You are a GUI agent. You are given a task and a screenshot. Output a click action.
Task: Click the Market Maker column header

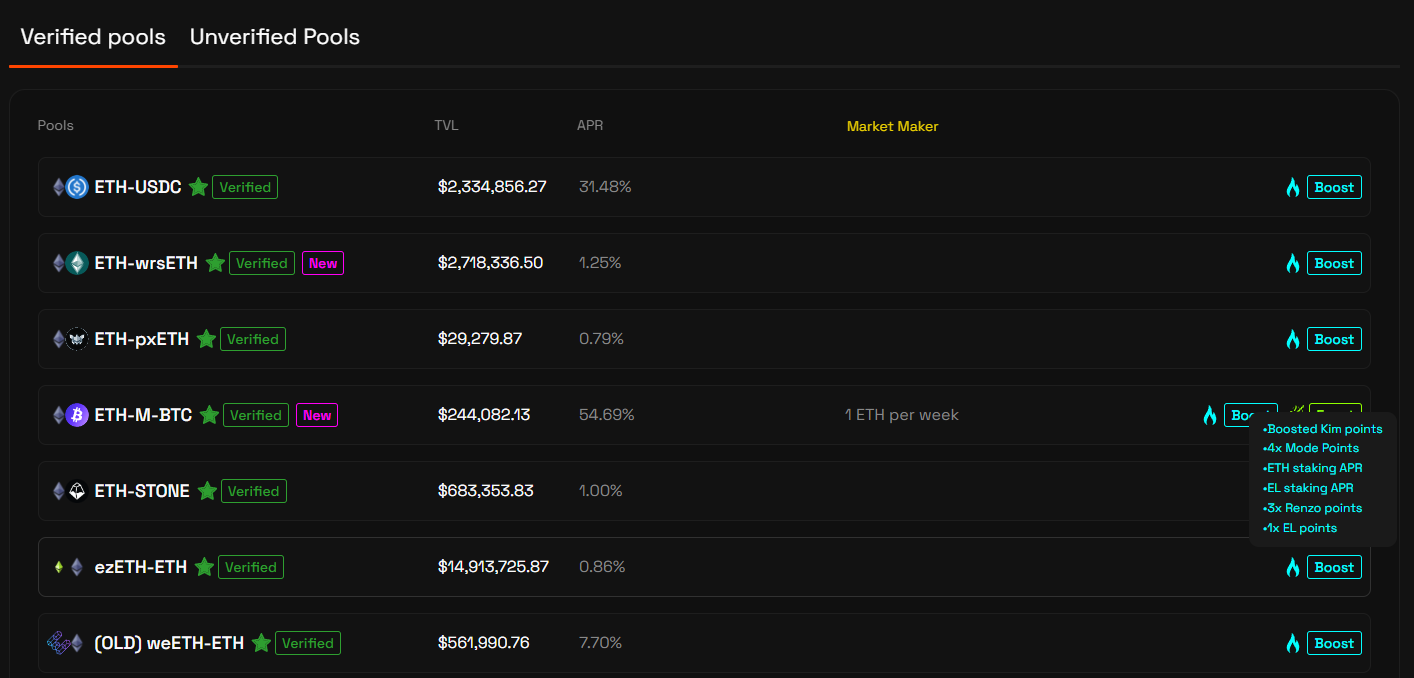point(892,125)
